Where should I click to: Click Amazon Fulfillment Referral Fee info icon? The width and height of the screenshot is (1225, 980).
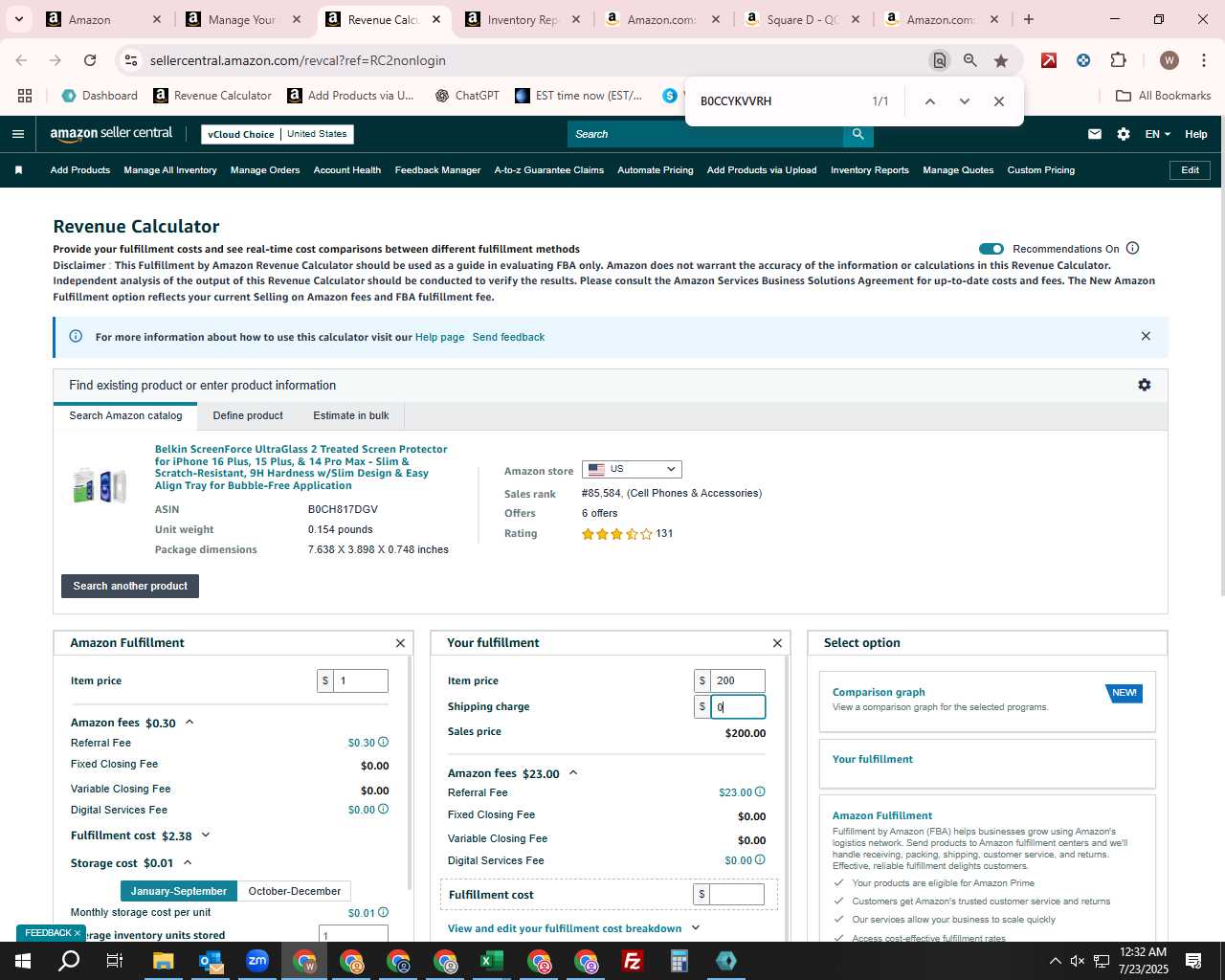click(x=384, y=743)
